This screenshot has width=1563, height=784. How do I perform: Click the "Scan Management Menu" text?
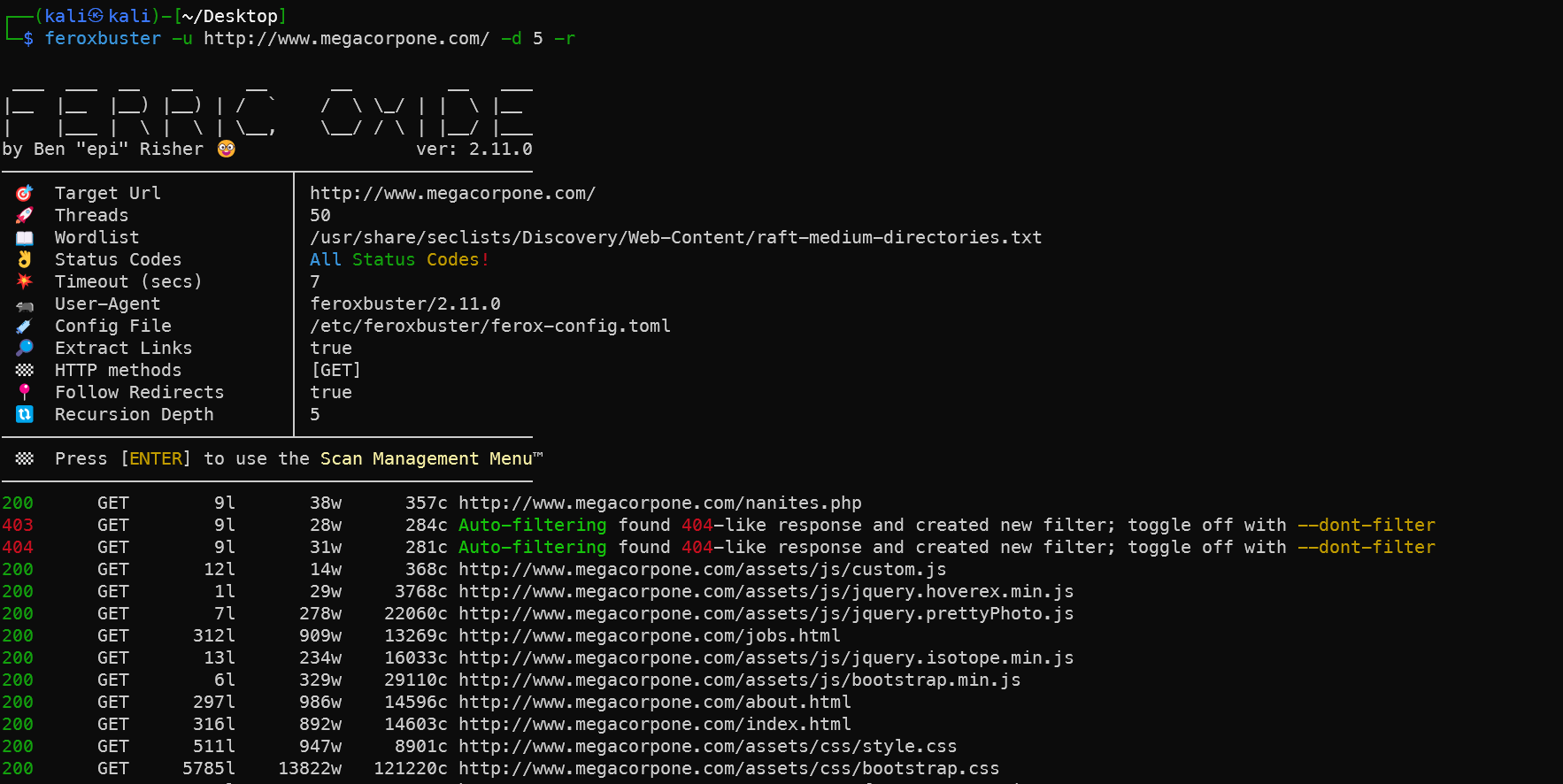pyautogui.click(x=427, y=458)
